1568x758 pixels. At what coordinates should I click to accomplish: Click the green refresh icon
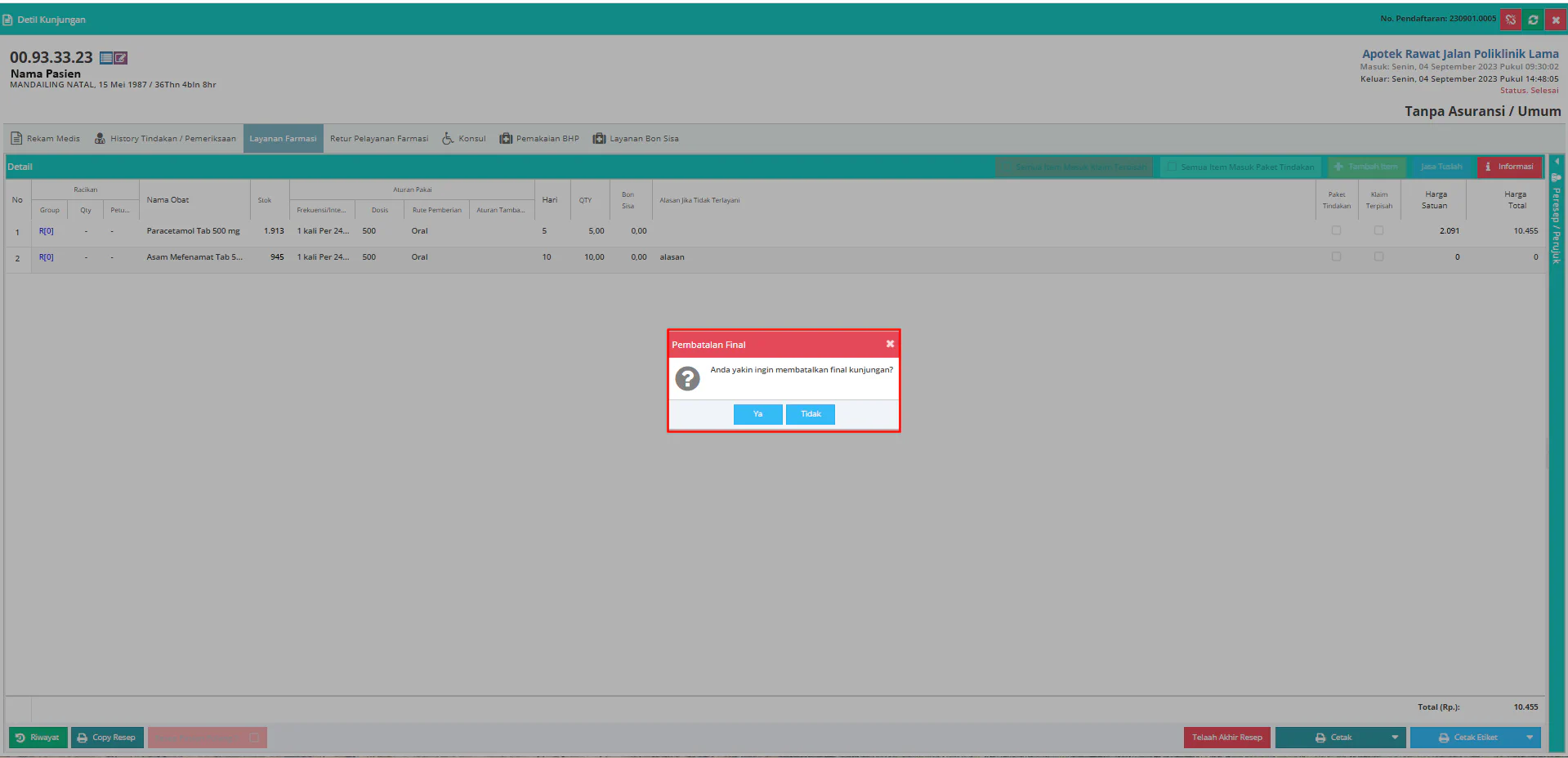click(x=1533, y=20)
